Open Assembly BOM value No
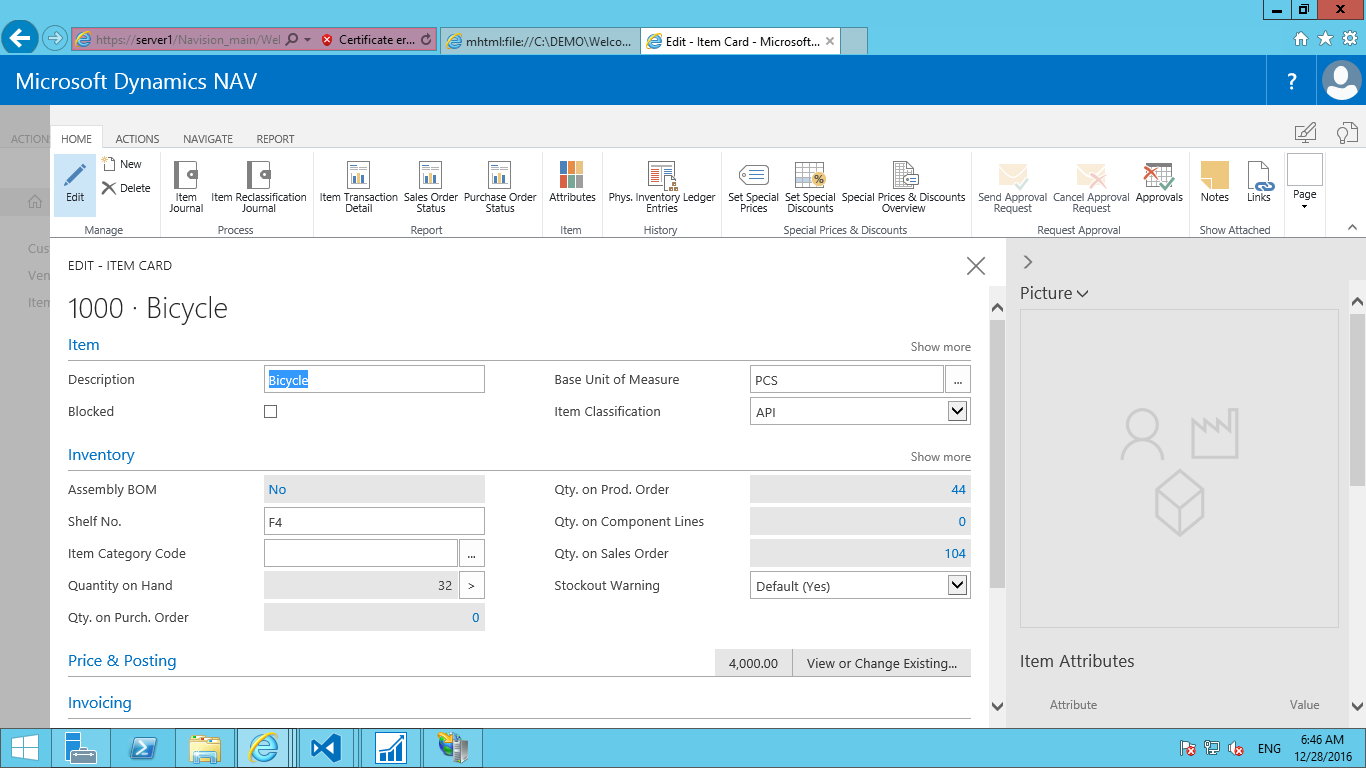This screenshot has height=768, width=1366. point(277,489)
